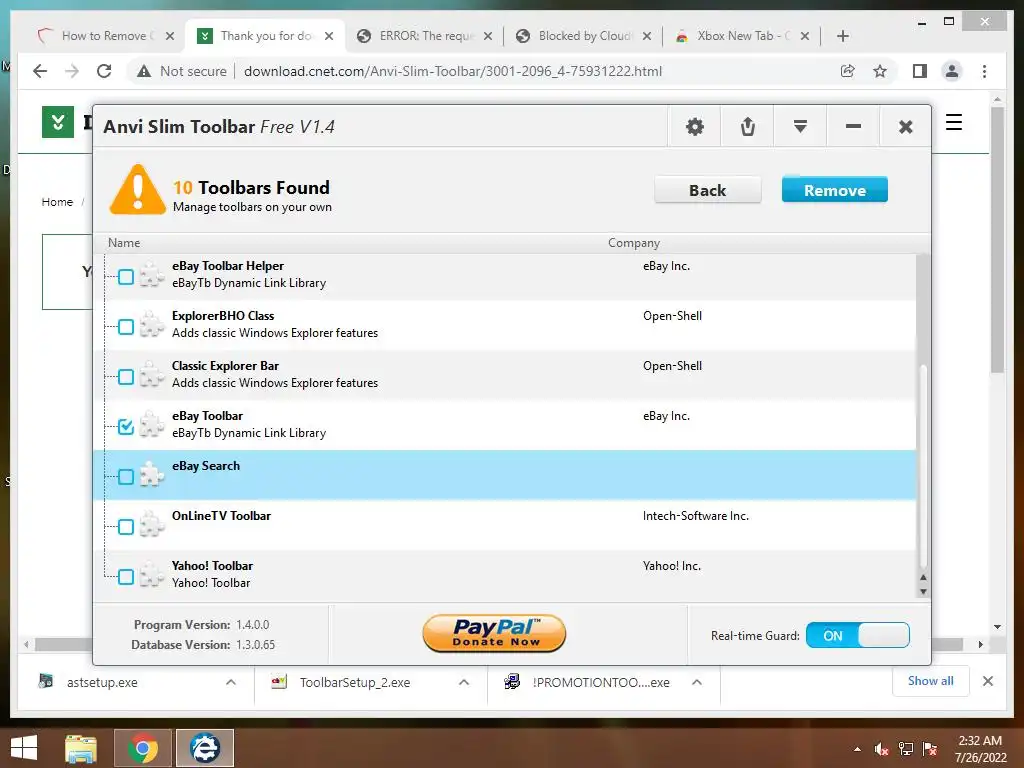Expand !PROMOTIONTOO....exe download options
Screen dimensions: 1024x768
click(x=697, y=682)
